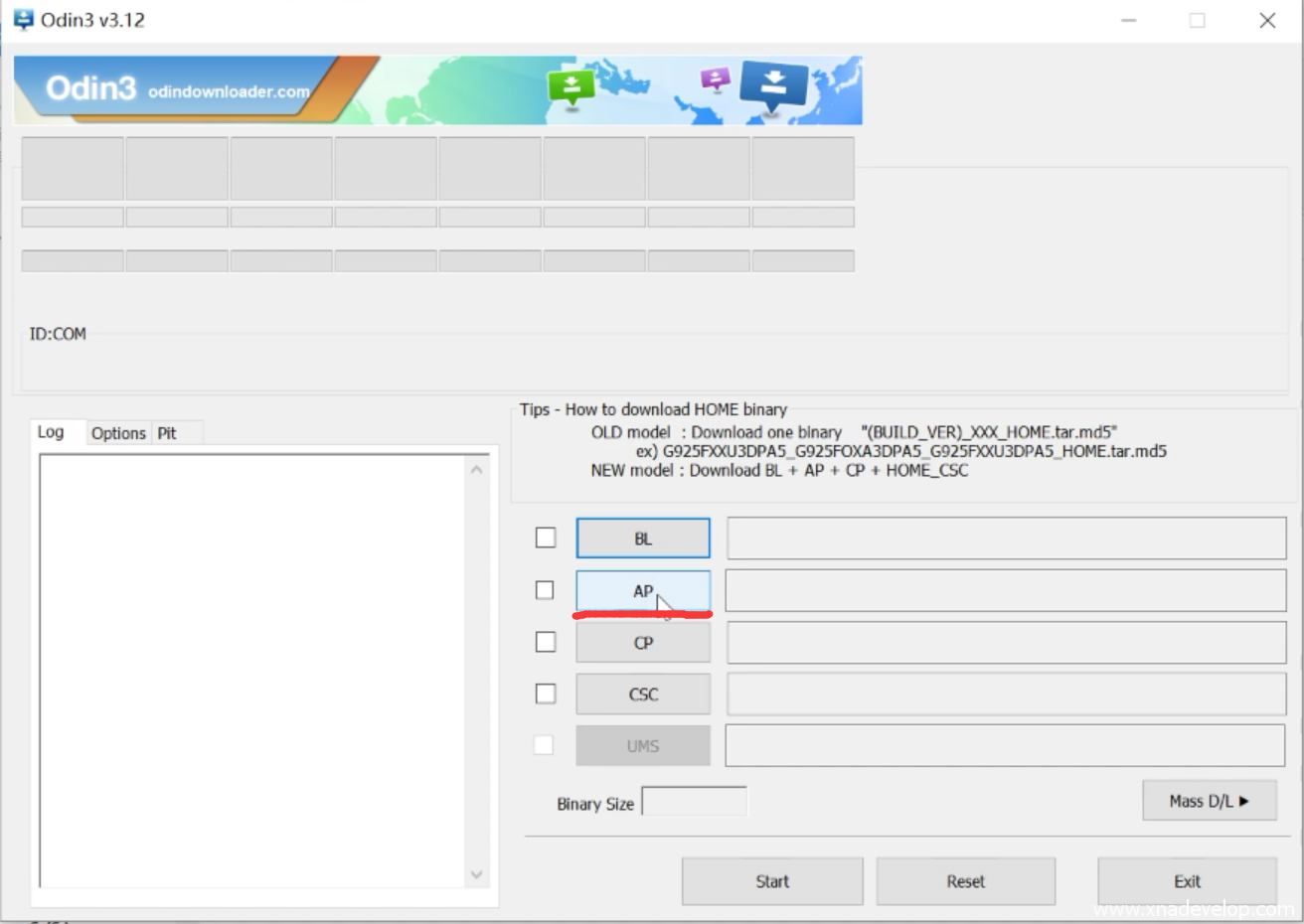
Task: Tick the AP checkbox
Action: click(545, 590)
